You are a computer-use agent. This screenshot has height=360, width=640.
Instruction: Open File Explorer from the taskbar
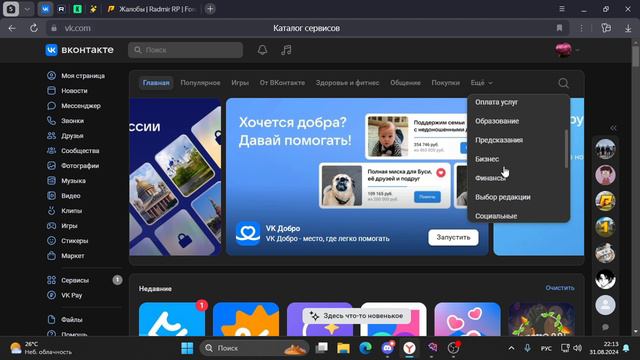[x=343, y=348]
